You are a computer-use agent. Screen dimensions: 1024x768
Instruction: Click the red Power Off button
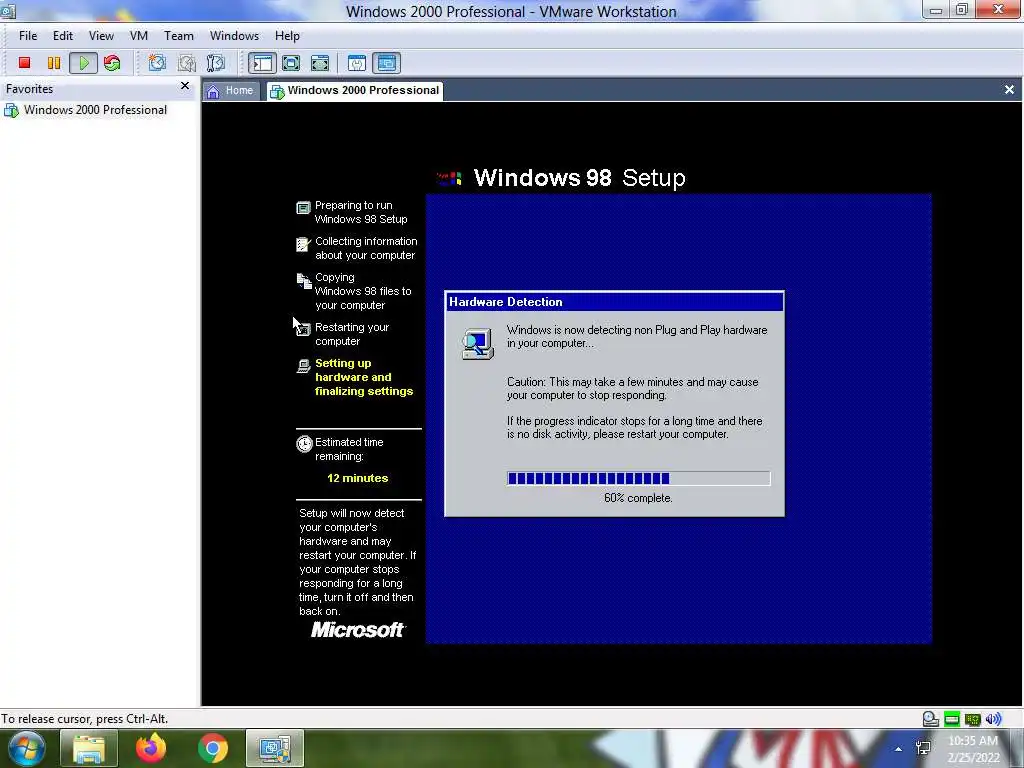pos(24,63)
